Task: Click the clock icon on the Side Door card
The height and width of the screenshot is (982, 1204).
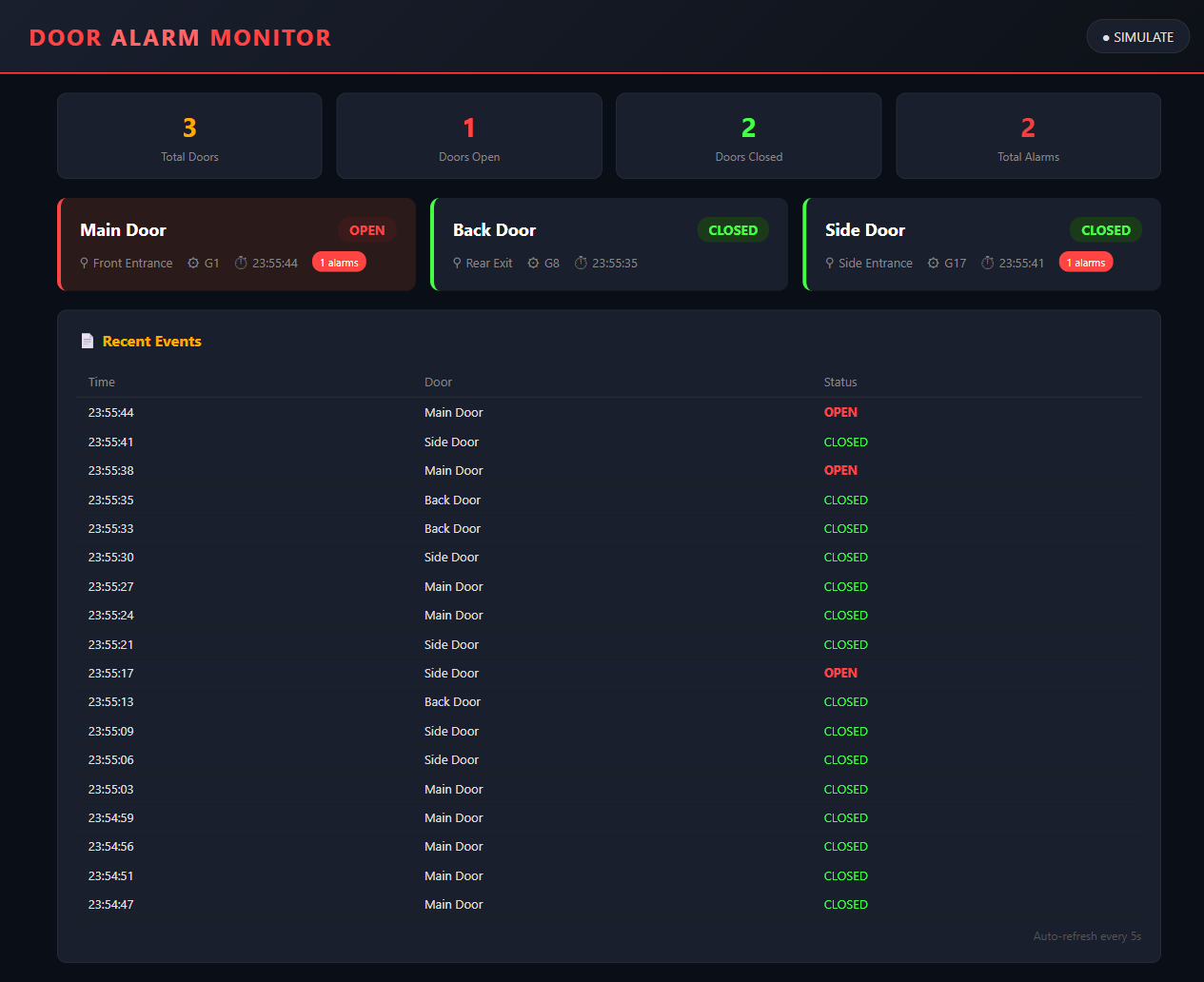Action: (x=988, y=263)
